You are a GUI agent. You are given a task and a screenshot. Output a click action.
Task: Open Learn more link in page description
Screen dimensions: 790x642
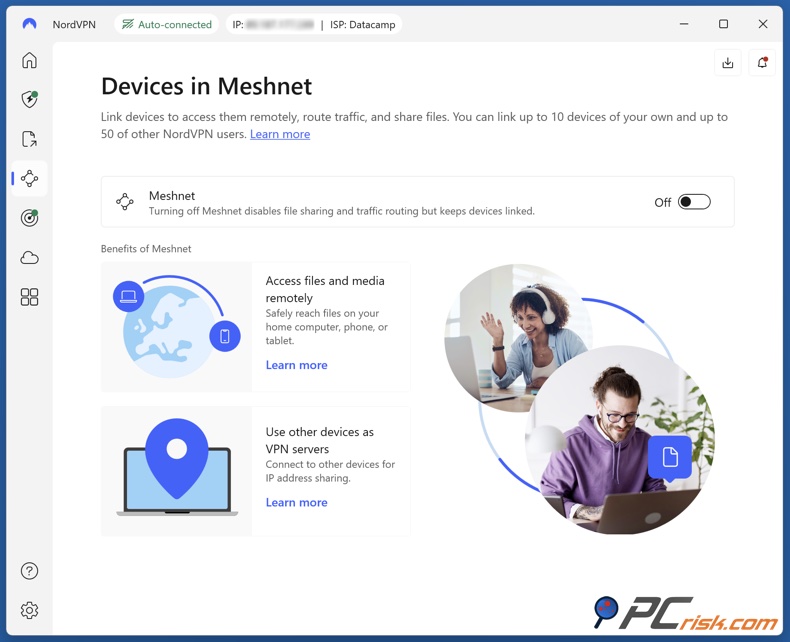[280, 134]
